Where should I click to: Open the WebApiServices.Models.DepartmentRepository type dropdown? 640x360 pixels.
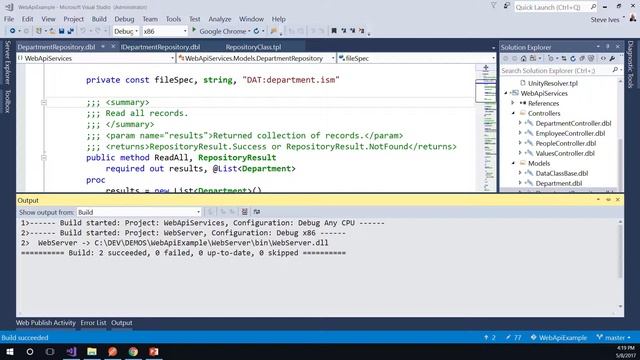pos(256,58)
